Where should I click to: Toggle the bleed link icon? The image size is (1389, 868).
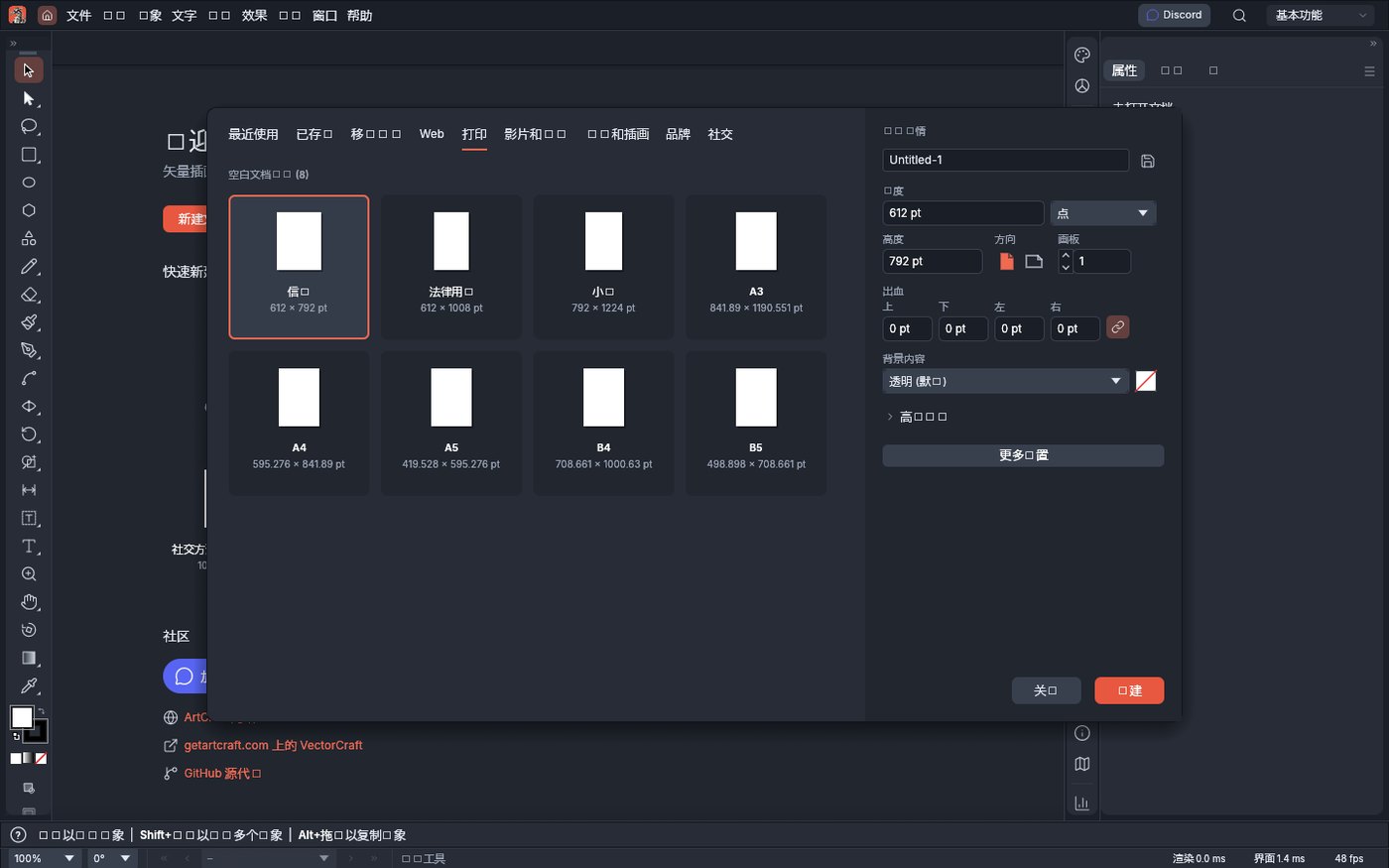1117,327
